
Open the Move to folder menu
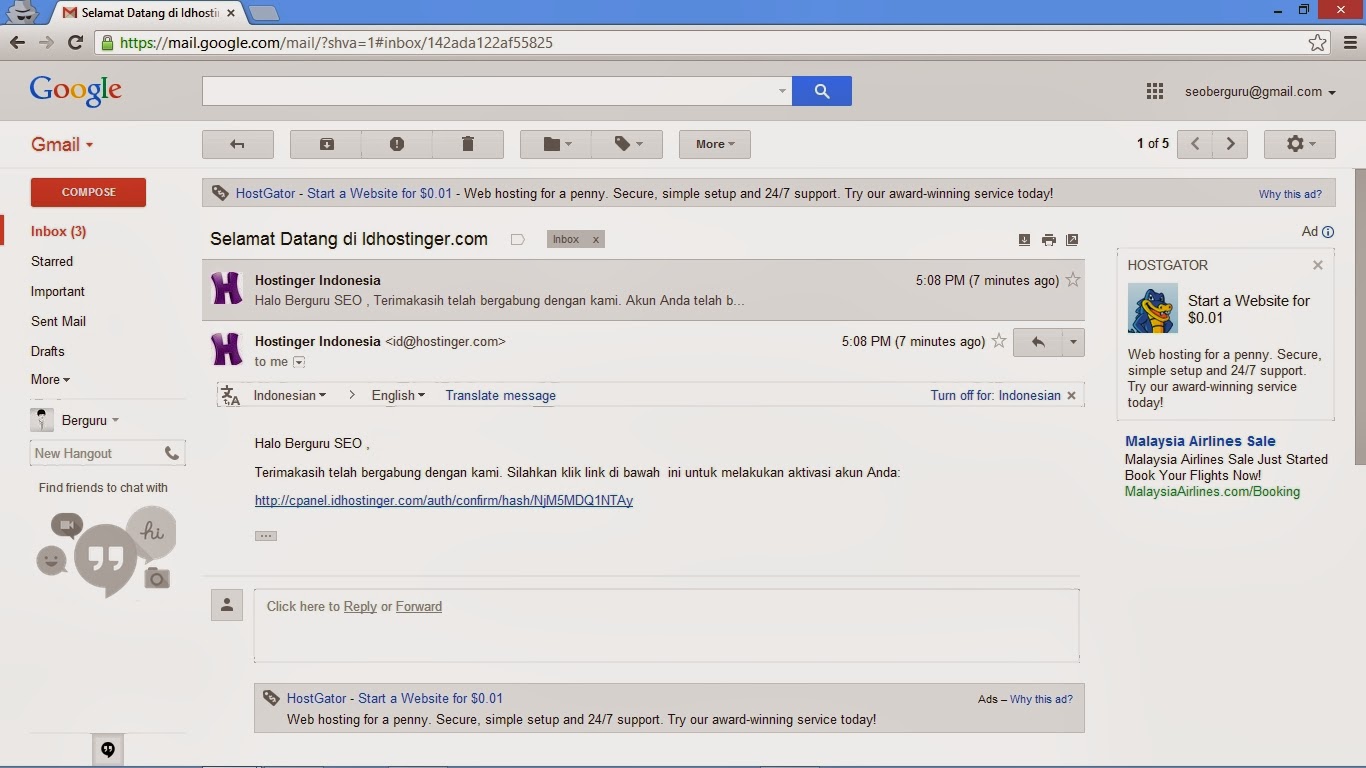click(556, 144)
